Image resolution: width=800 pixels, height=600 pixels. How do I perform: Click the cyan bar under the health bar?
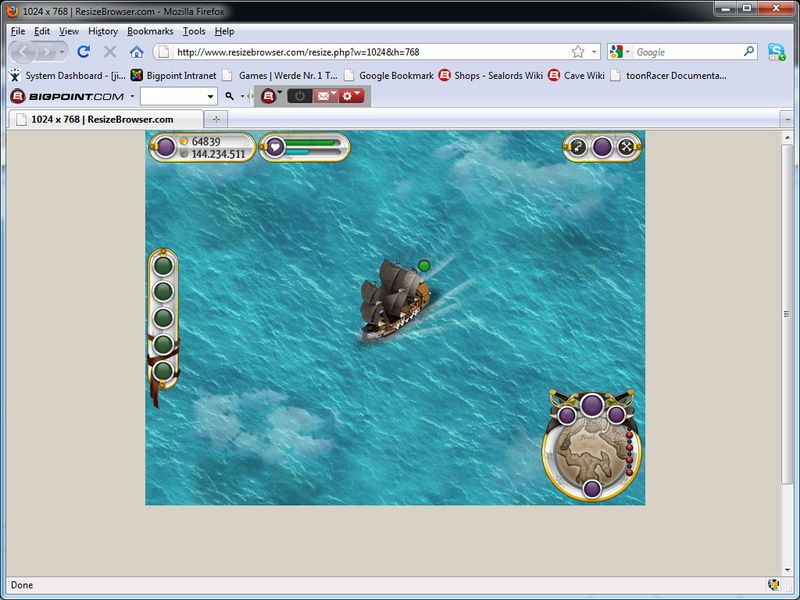coord(297,152)
